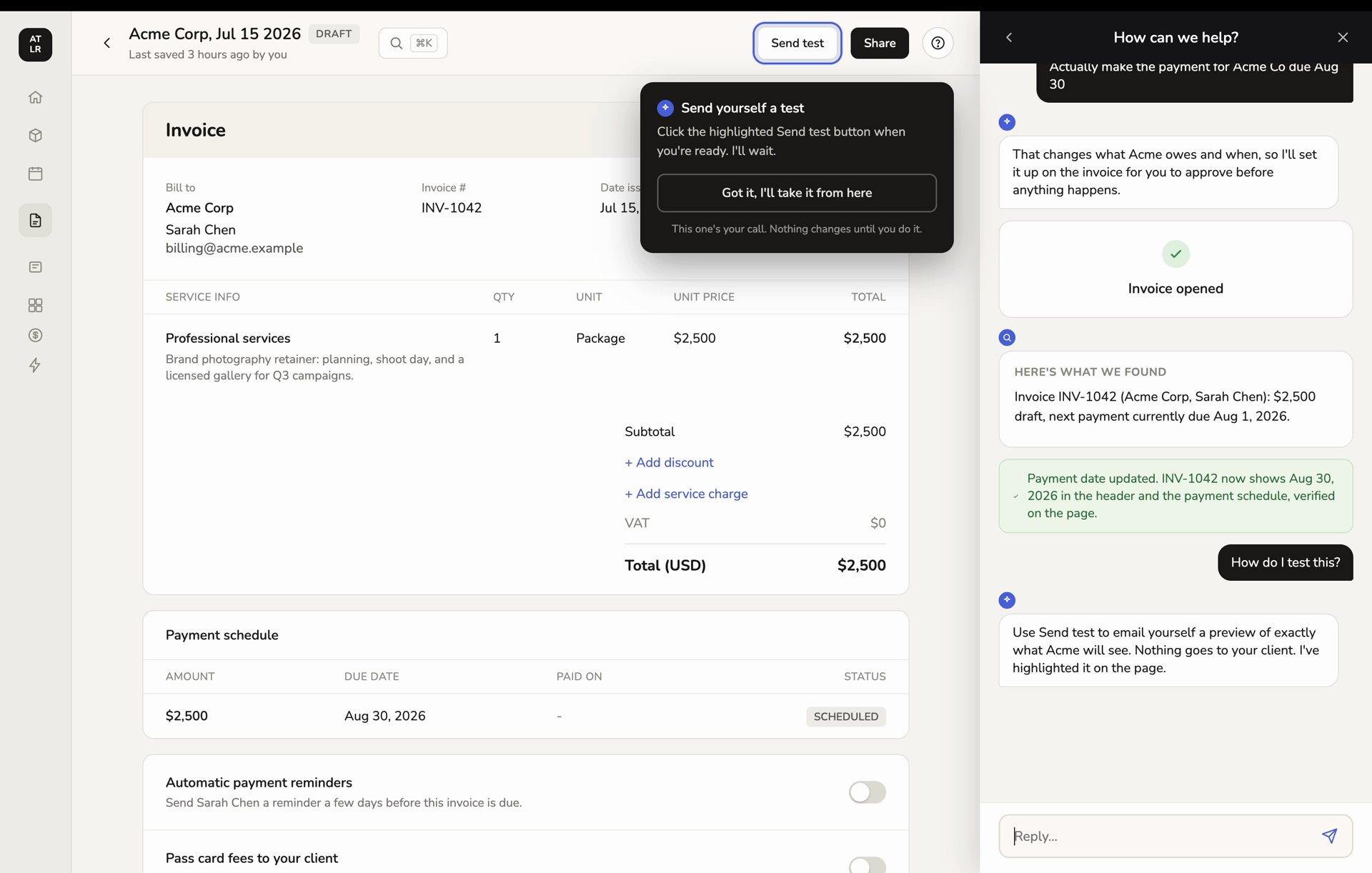Screen dimensions: 1372x873
Task: Open the search box with ⌘K shortcut
Action: pyautogui.click(x=413, y=43)
